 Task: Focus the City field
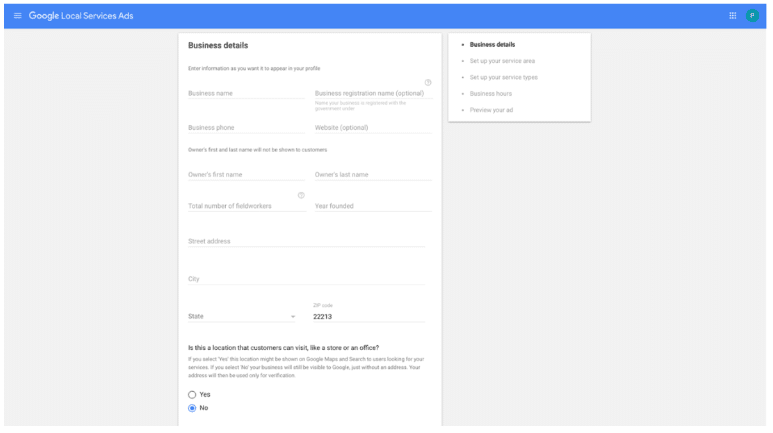306,279
